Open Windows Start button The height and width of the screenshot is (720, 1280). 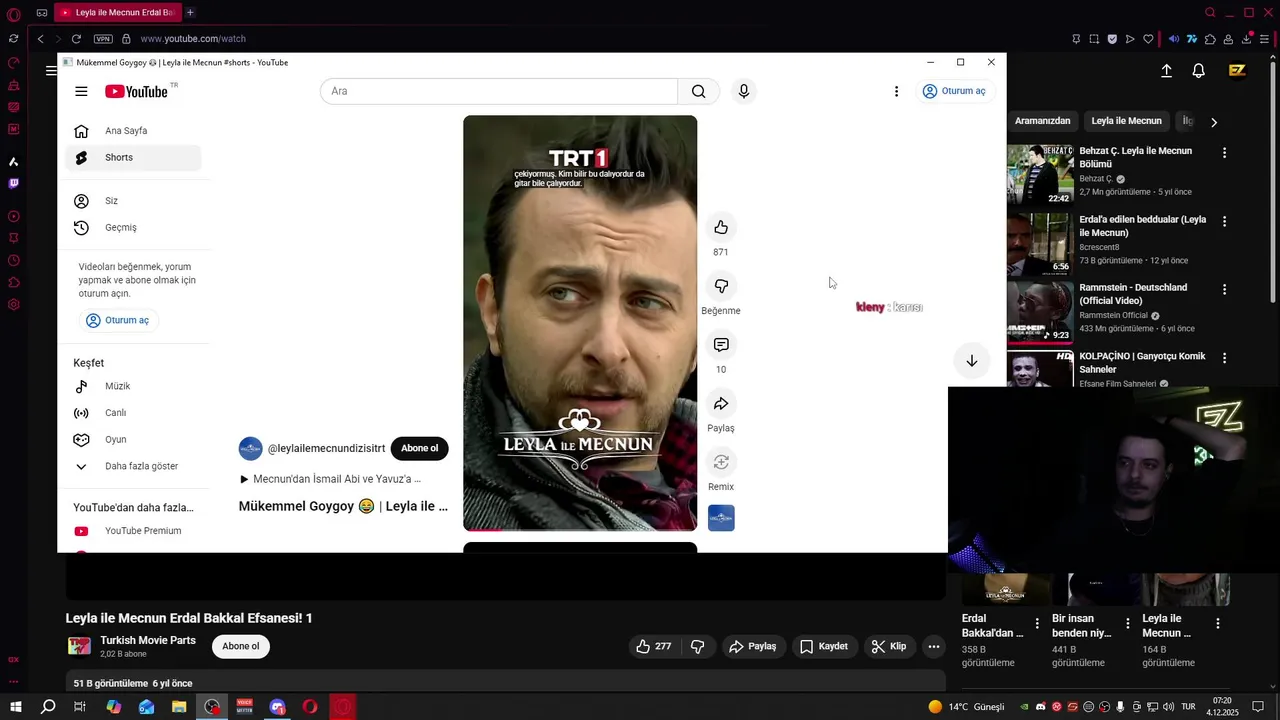click(16, 707)
